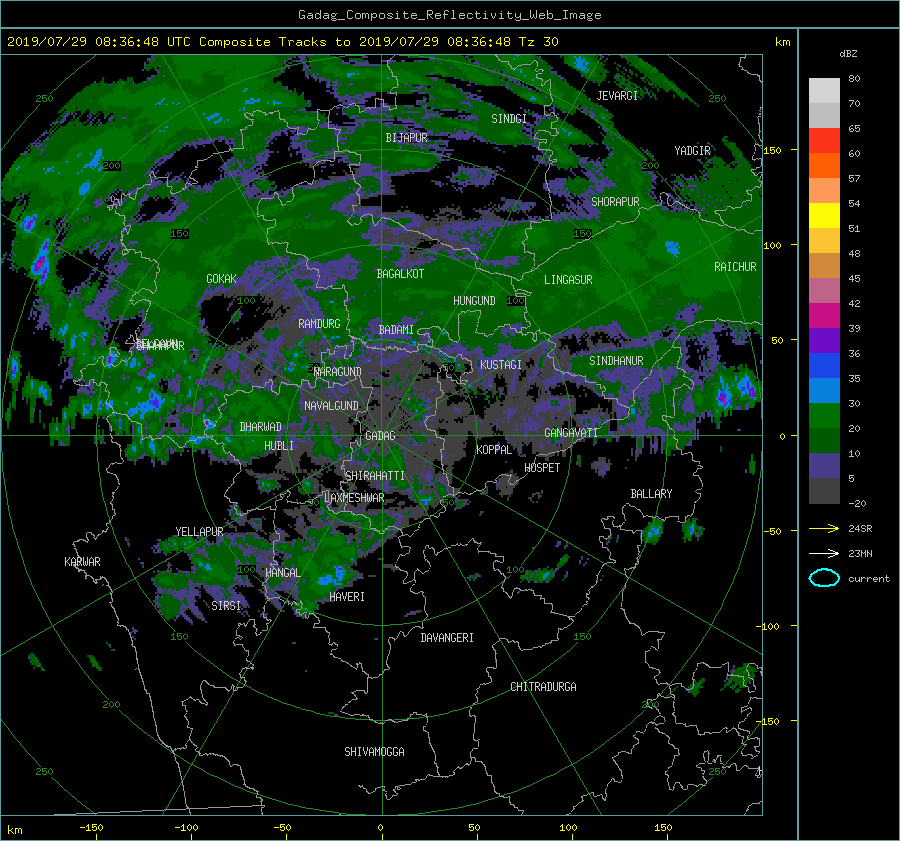This screenshot has width=900, height=841.
Task: Click the SIRSI city label
Action: pos(226,606)
